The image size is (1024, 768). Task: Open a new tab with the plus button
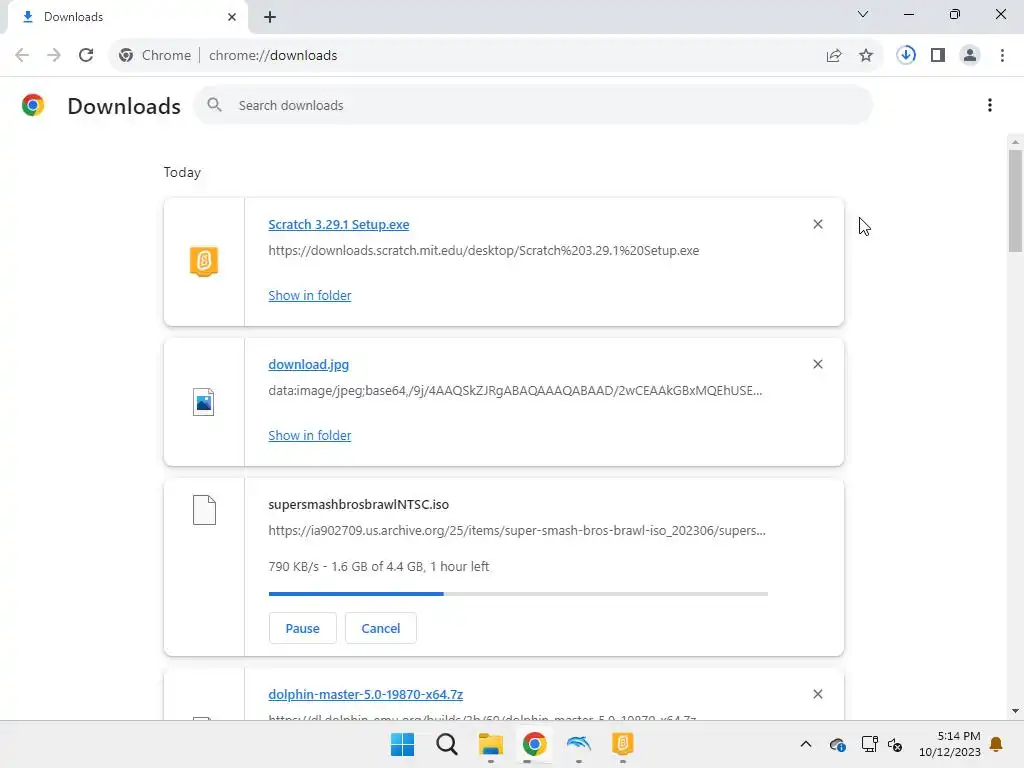[270, 17]
